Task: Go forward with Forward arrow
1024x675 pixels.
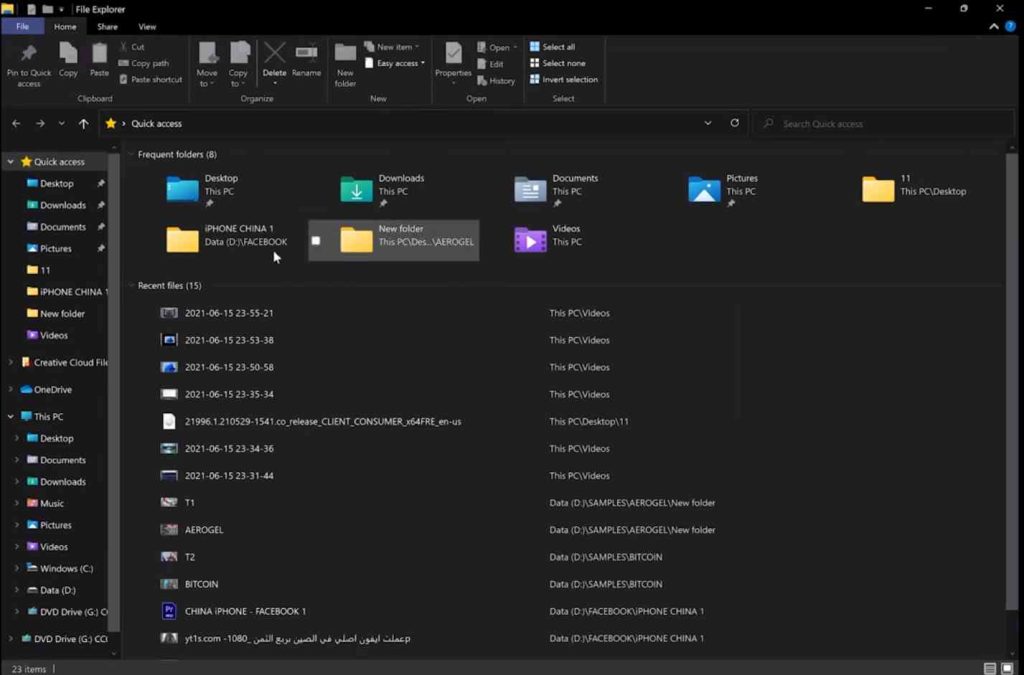Action: 40,123
